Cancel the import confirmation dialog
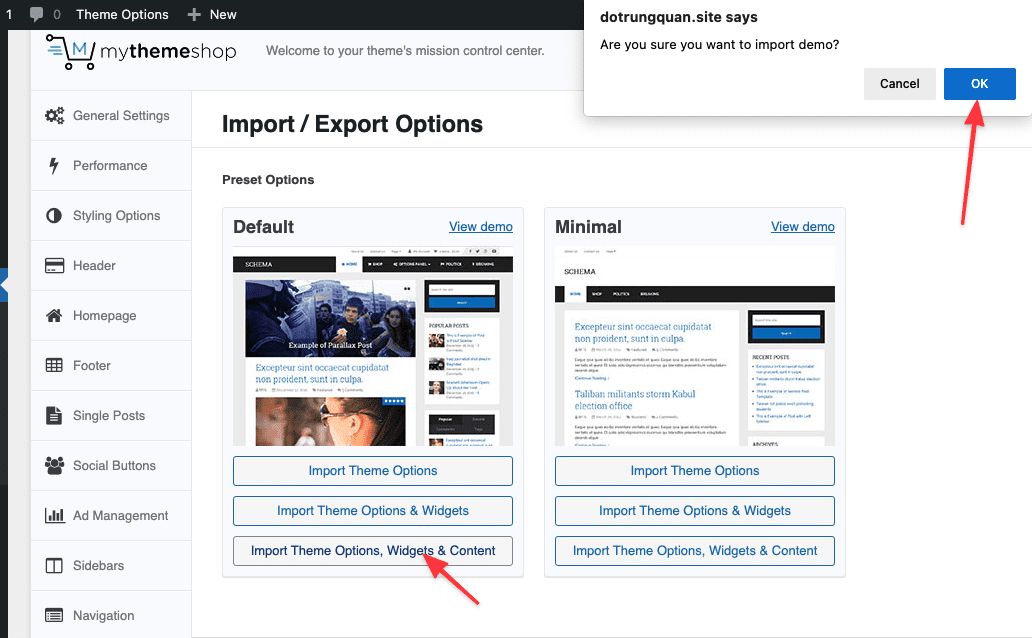1032x638 pixels. 899,84
